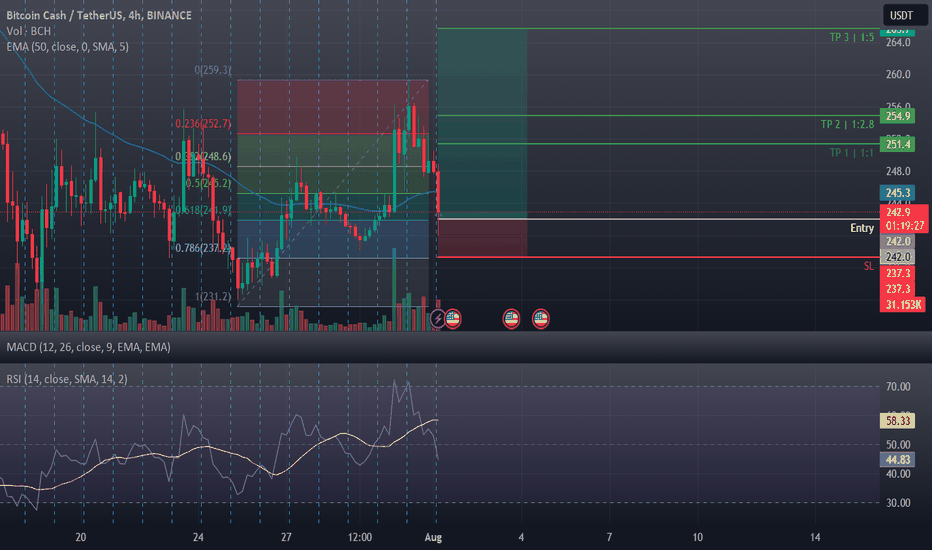Image resolution: width=932 pixels, height=550 pixels.
Task: Click date 10 on time axis
Action: (697, 538)
